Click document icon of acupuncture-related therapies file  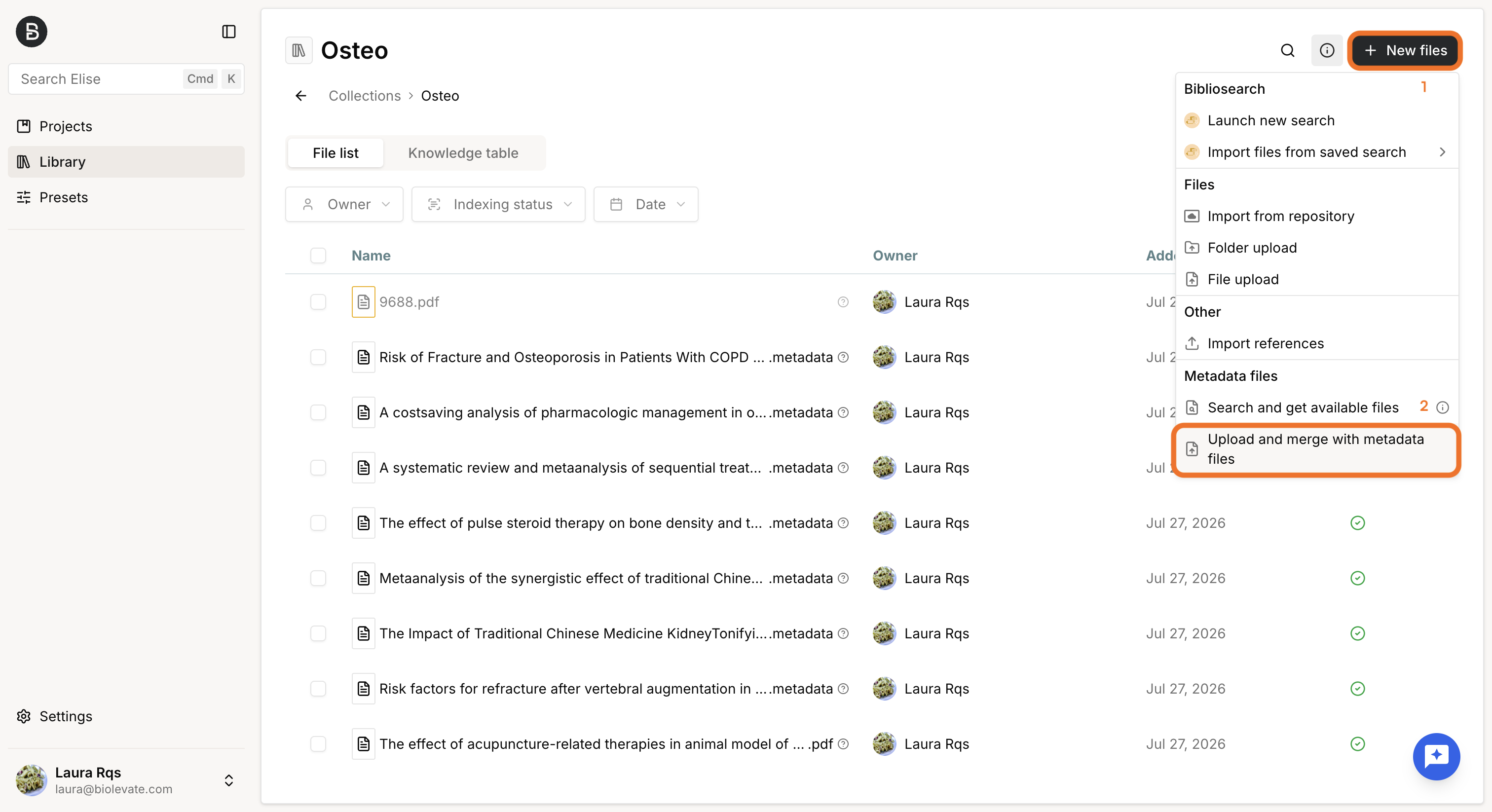click(363, 743)
